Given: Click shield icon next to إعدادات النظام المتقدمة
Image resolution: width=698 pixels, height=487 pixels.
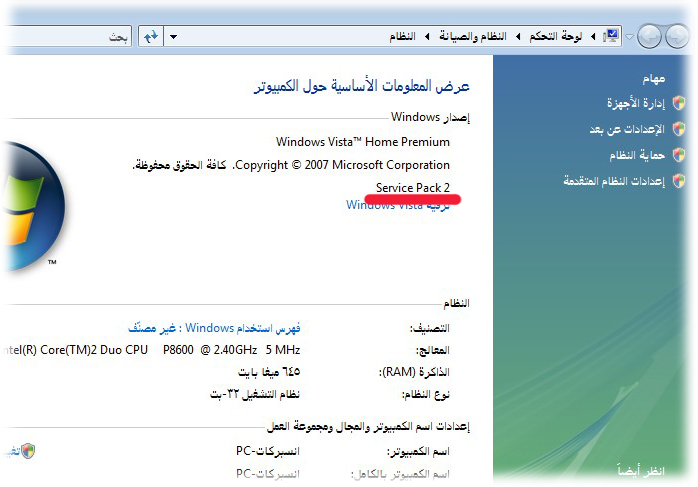Looking at the screenshot, I should (x=679, y=181).
